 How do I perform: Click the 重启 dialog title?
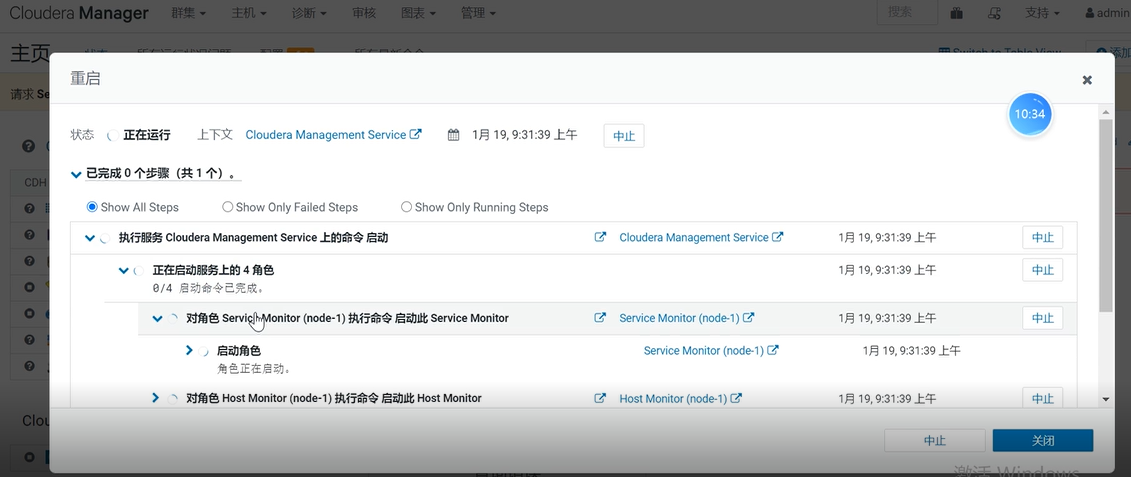(85, 79)
